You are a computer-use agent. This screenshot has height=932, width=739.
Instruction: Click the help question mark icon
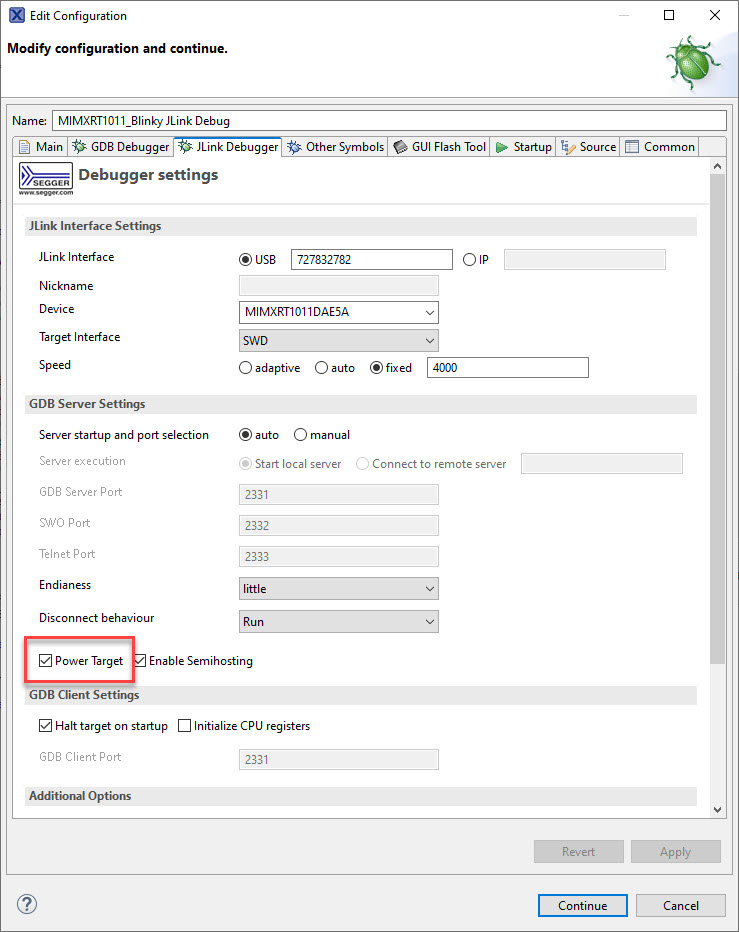pos(27,905)
